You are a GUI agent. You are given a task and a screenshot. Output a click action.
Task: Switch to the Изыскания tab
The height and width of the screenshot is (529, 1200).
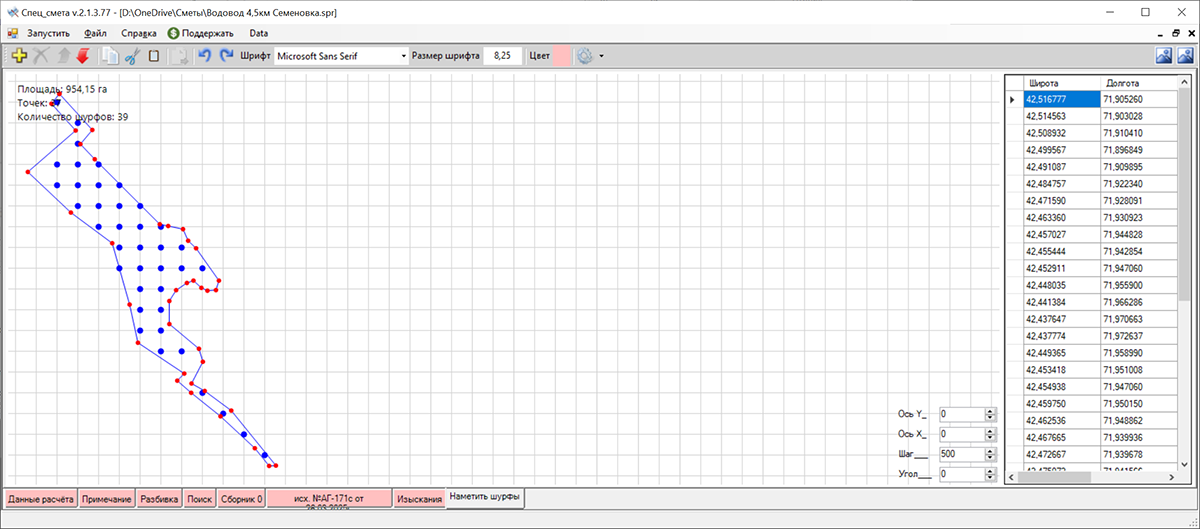pos(419,498)
